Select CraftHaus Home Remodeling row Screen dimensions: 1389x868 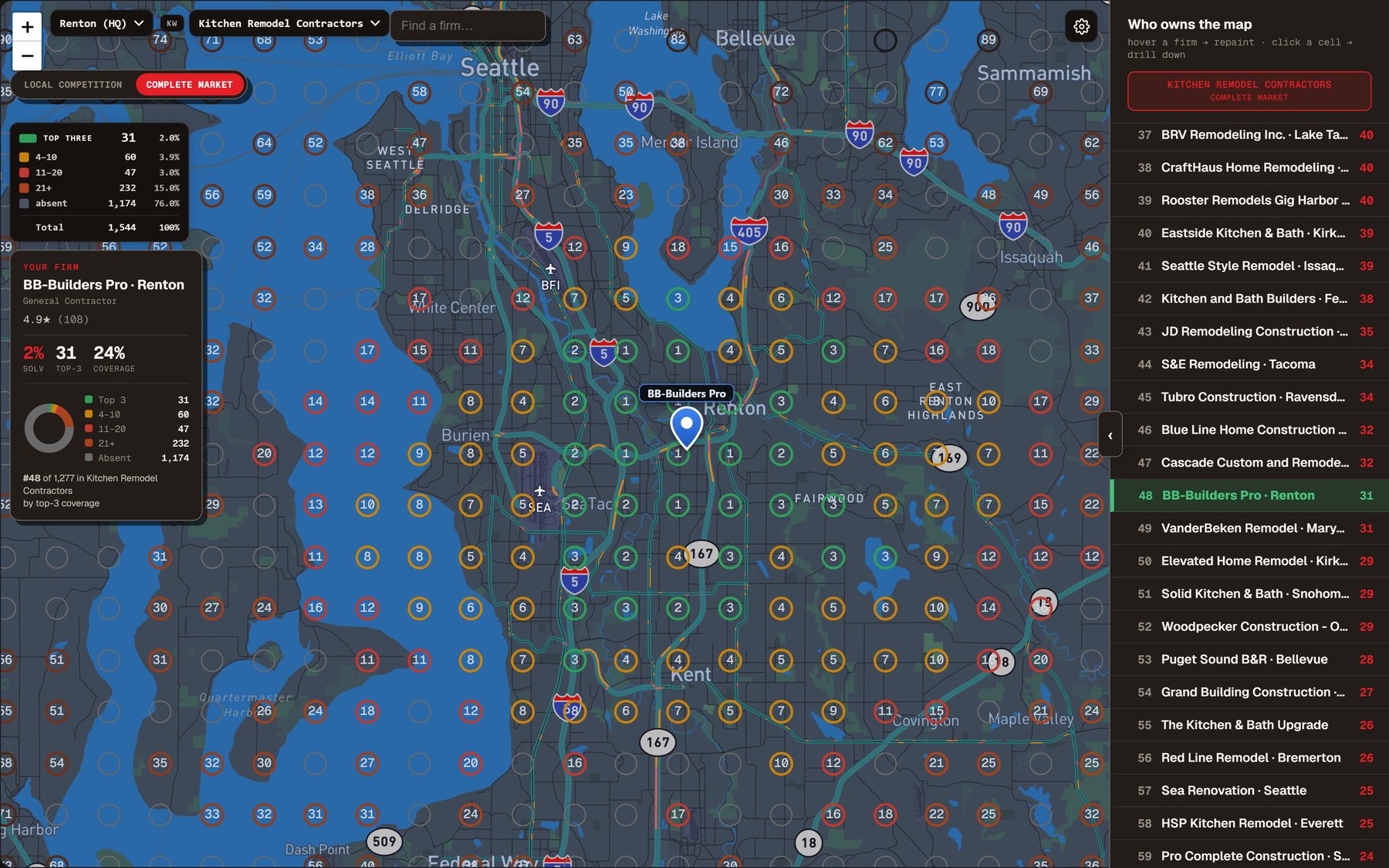pyautogui.click(x=1250, y=167)
